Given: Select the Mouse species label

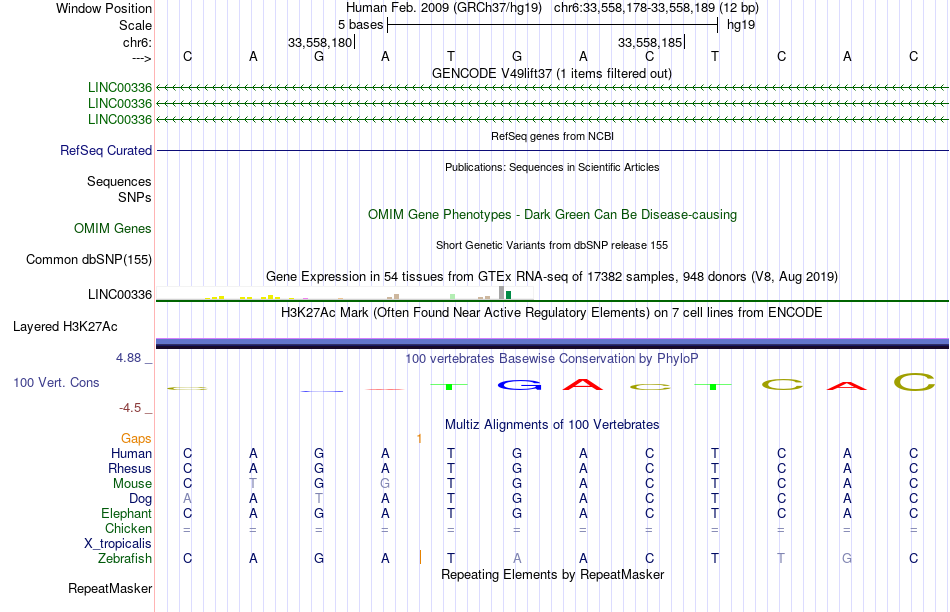Looking at the screenshot, I should coord(132,484).
